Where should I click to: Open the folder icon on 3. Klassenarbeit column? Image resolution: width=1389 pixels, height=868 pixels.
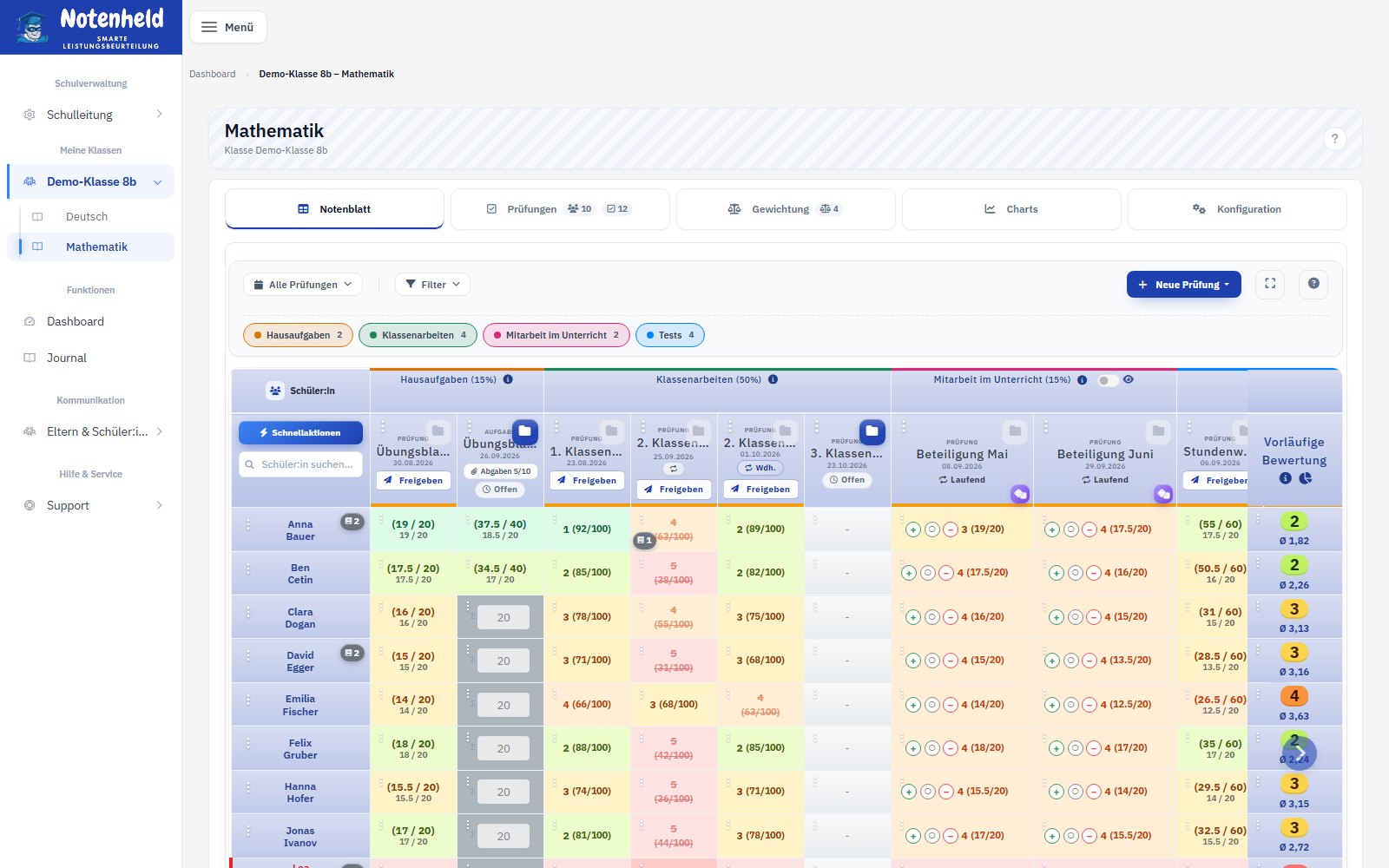point(872,431)
